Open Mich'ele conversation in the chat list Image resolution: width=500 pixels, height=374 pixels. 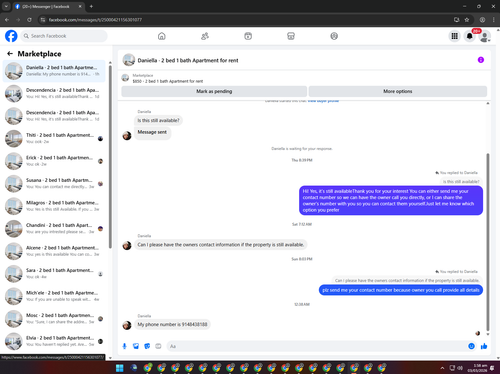[x=54, y=296]
